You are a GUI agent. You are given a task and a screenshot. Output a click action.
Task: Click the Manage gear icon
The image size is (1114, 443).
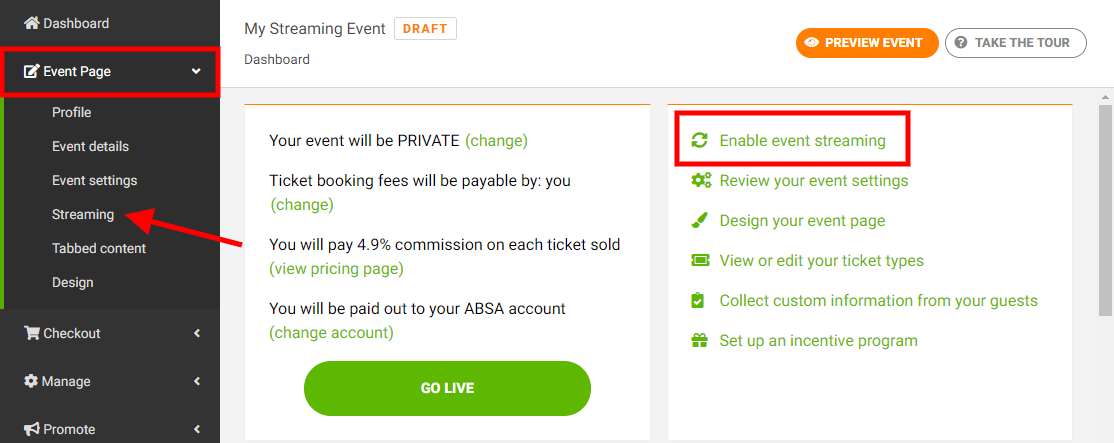point(32,381)
